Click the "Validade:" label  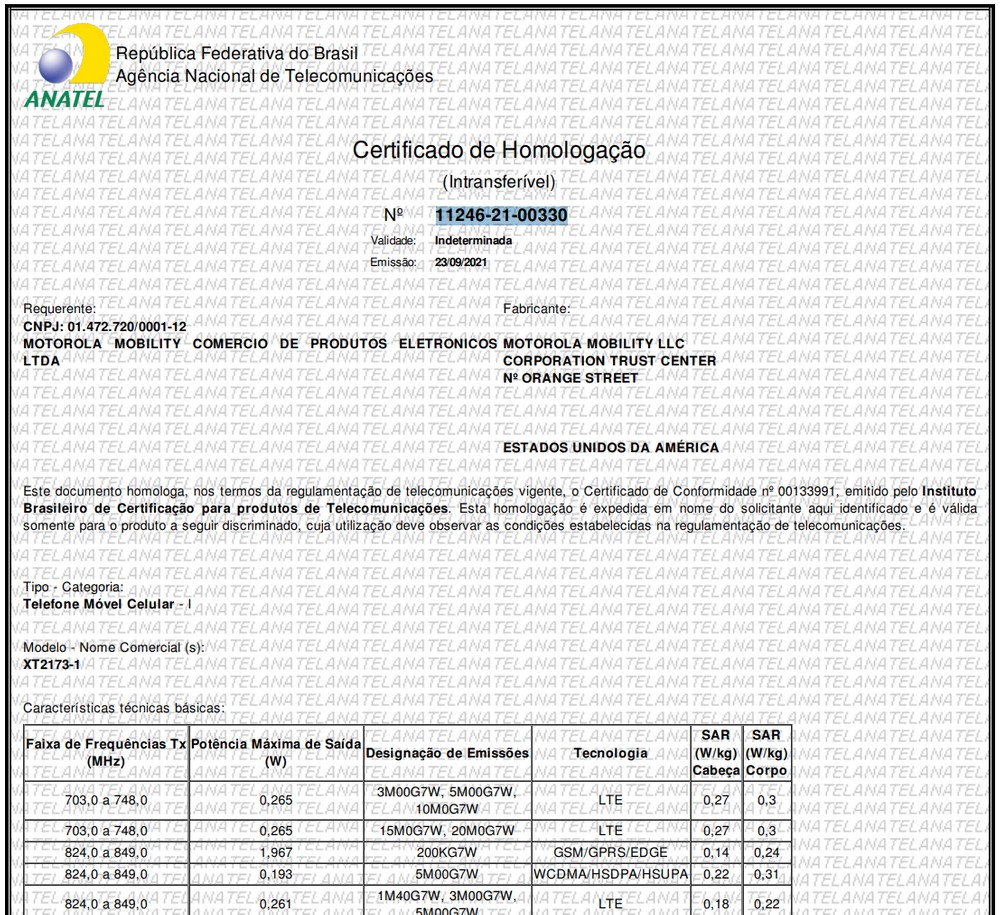[x=393, y=241]
